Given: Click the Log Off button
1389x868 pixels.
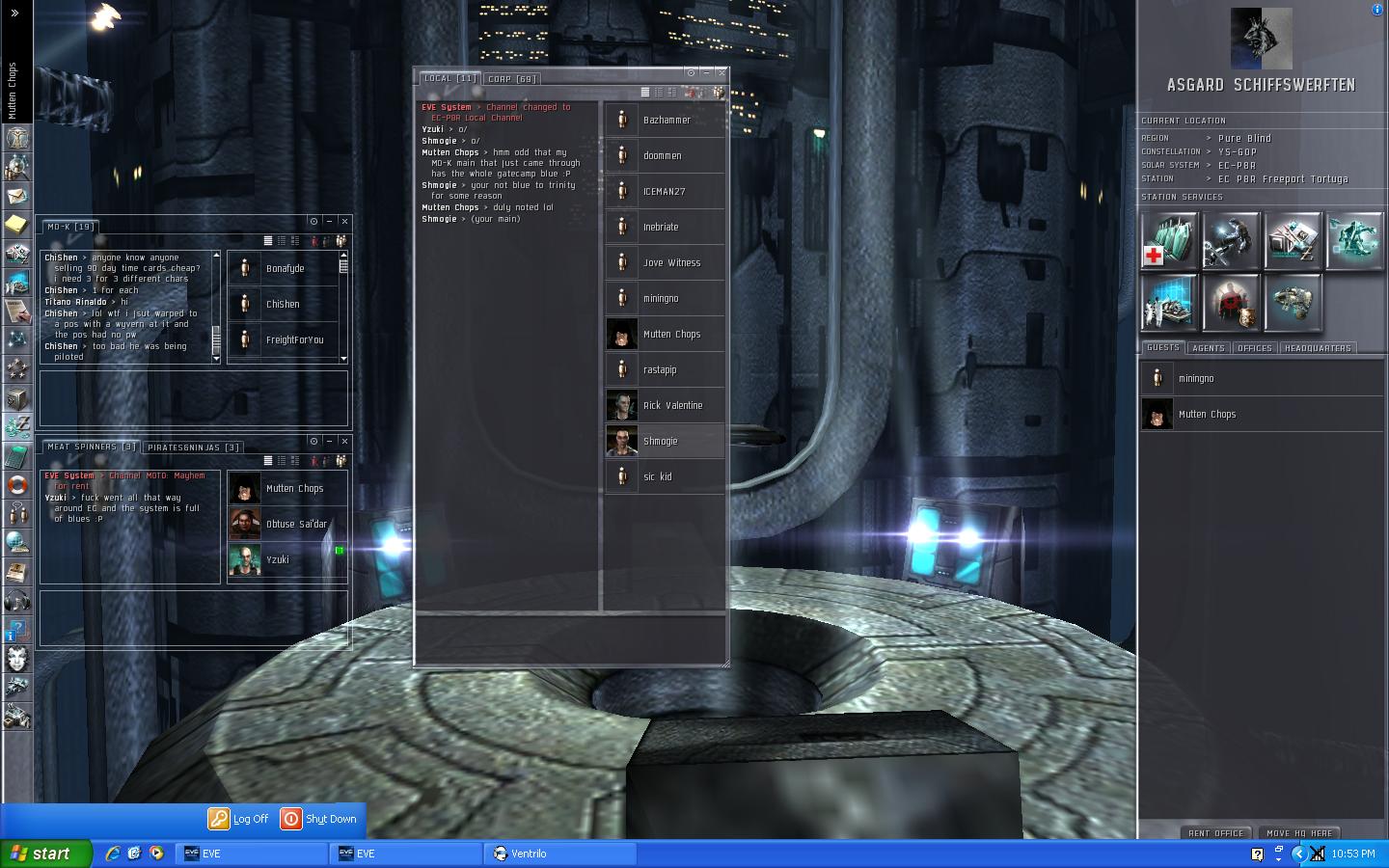Looking at the screenshot, I should click(x=238, y=819).
